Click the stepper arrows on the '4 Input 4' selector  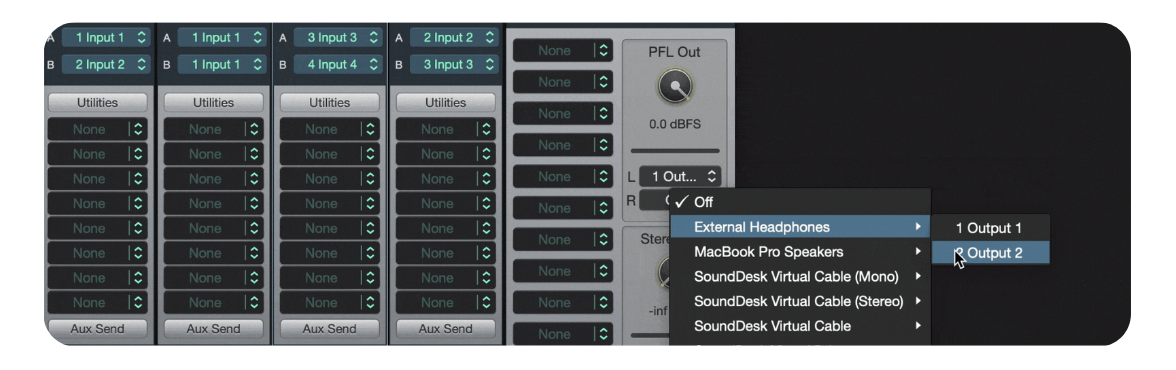click(374, 65)
